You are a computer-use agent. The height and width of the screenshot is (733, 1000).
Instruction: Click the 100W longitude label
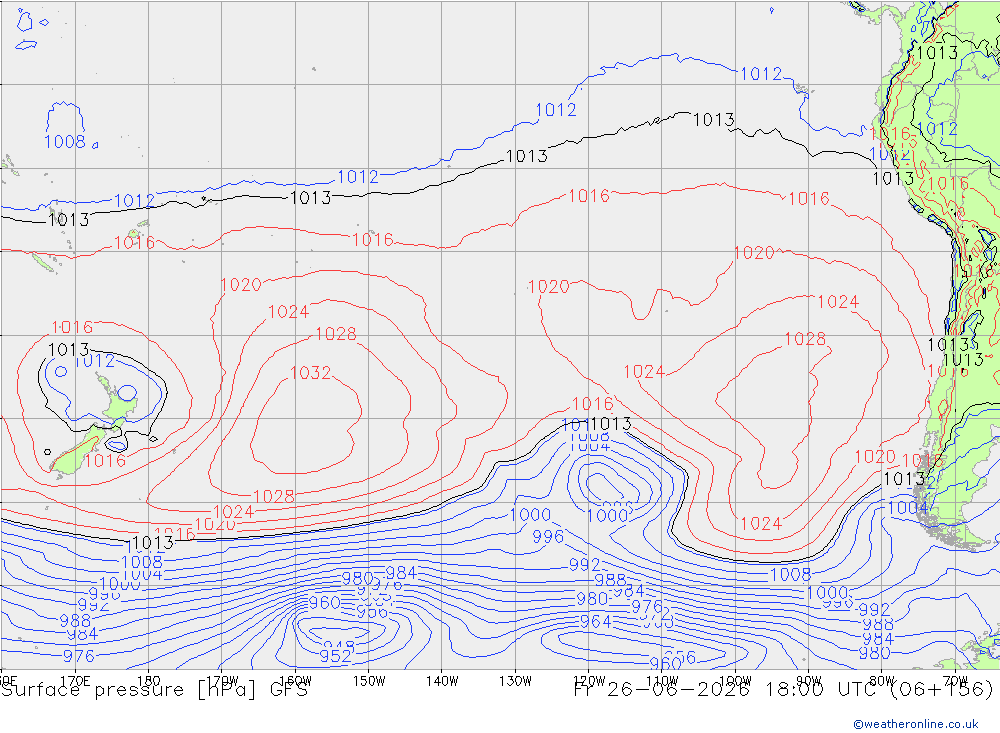point(735,681)
